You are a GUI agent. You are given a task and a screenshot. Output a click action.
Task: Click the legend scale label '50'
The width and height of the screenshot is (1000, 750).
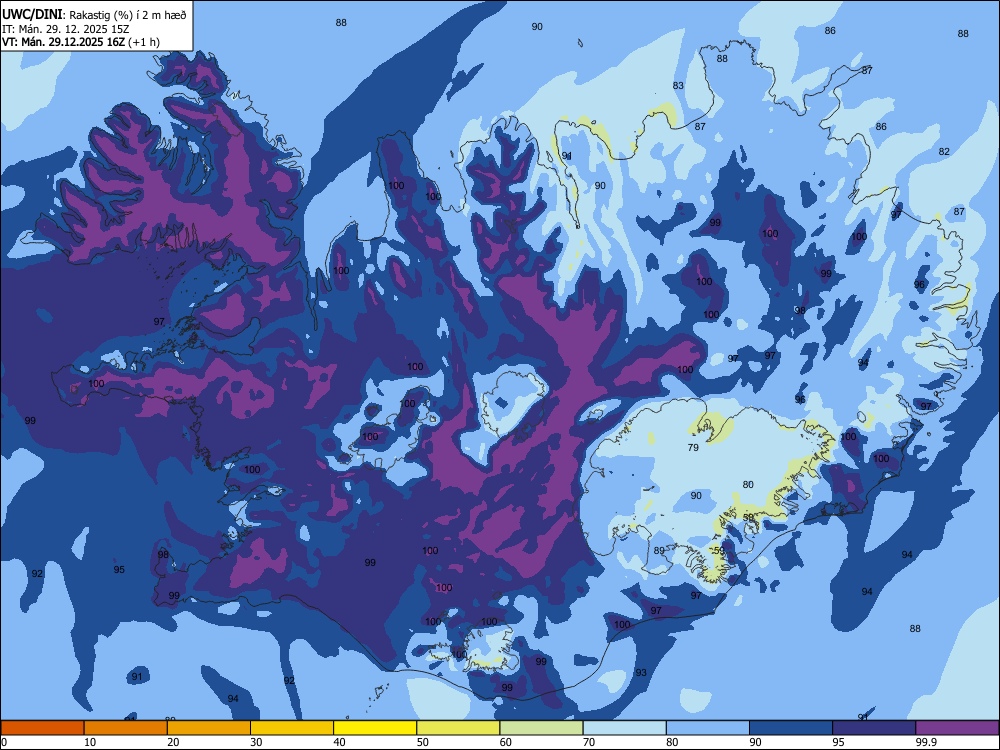[x=422, y=742]
